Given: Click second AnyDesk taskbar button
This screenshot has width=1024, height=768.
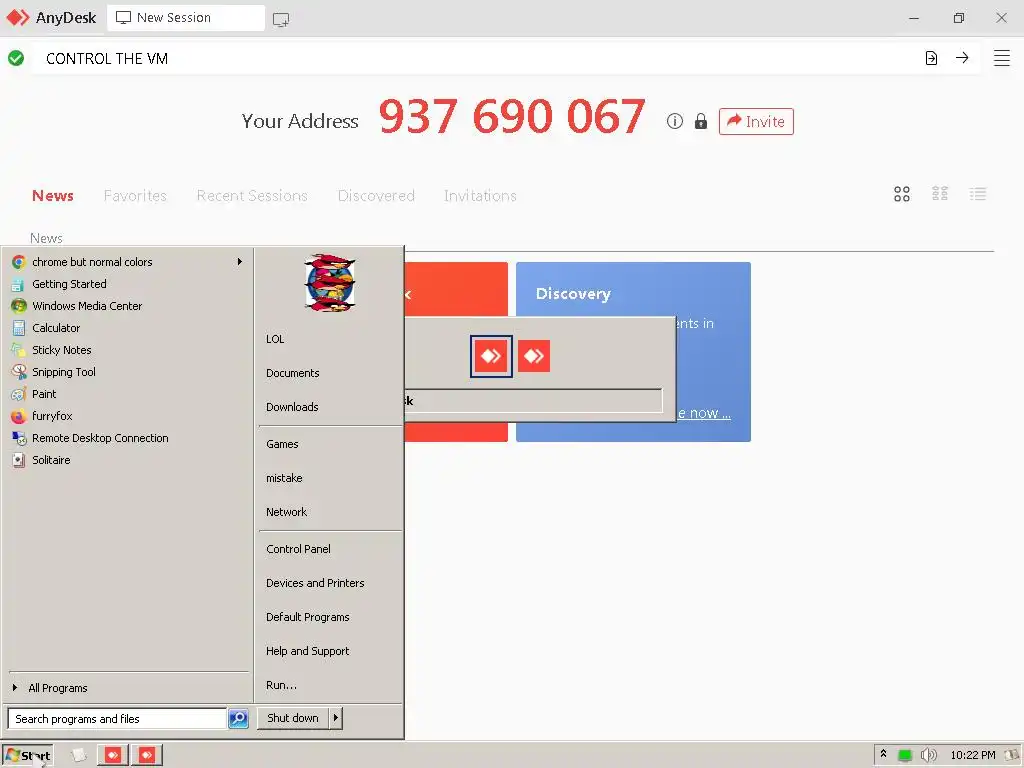Looking at the screenshot, I should point(147,756).
